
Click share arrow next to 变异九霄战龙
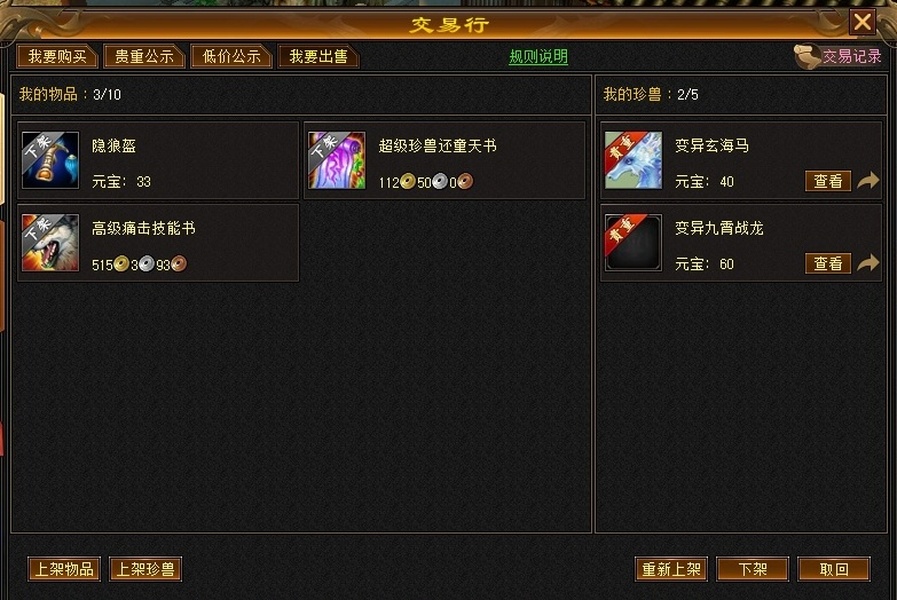pos(868,263)
